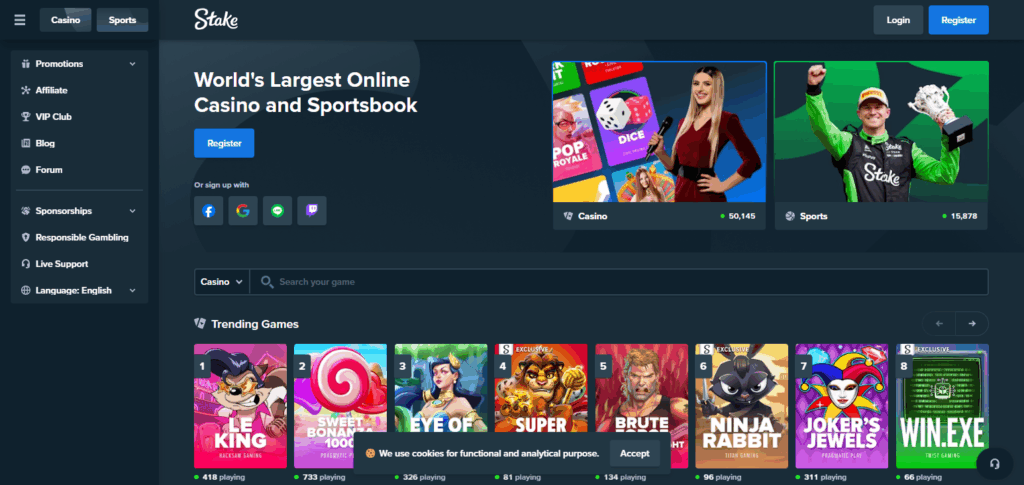
Task: Click the Live Support headset icon in sidebar
Action: click(x=25, y=264)
